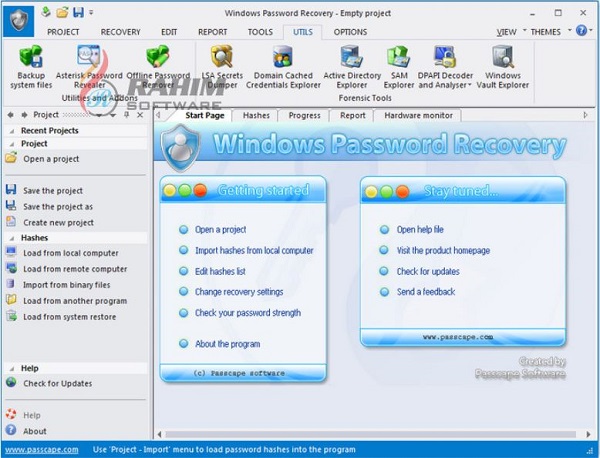Screen dimensions: 600x458
Task: Click the shield application button
Action: (18, 21)
